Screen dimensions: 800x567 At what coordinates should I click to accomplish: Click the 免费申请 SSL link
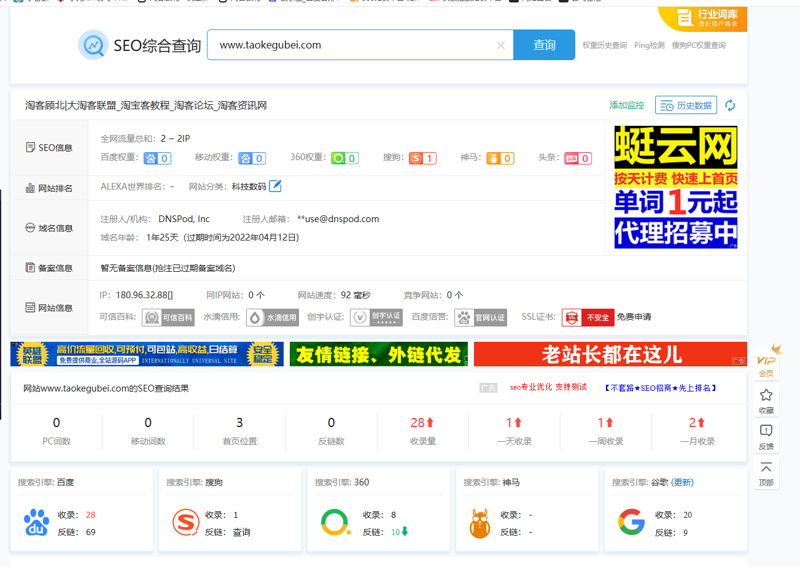(633, 317)
